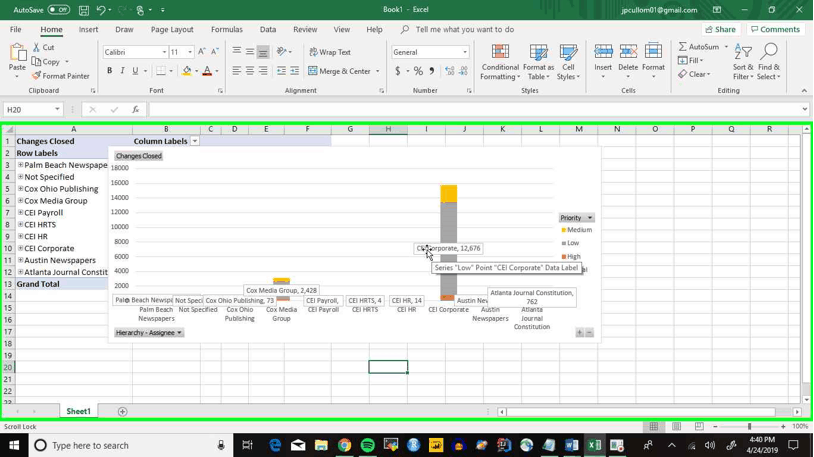This screenshot has width=814, height=457.
Task: Open Word from the taskbar
Action: (572, 445)
